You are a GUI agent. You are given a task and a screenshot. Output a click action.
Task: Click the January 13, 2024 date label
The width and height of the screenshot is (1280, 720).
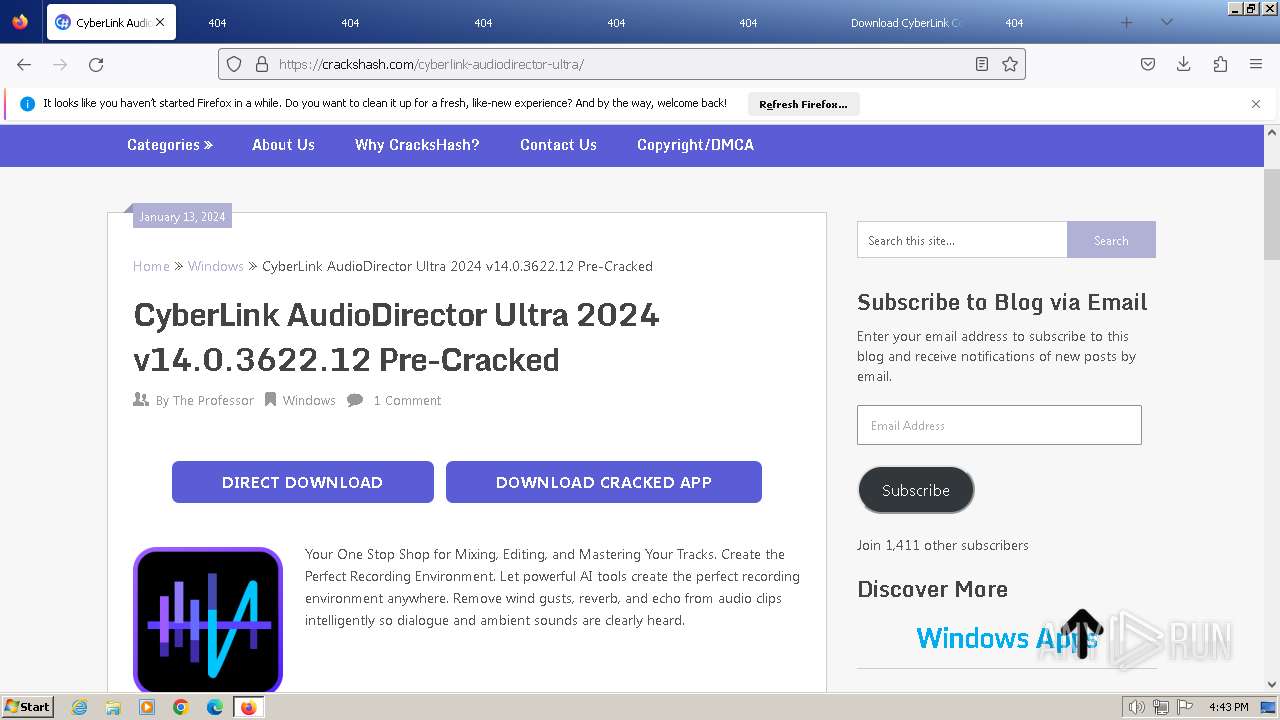coord(182,216)
